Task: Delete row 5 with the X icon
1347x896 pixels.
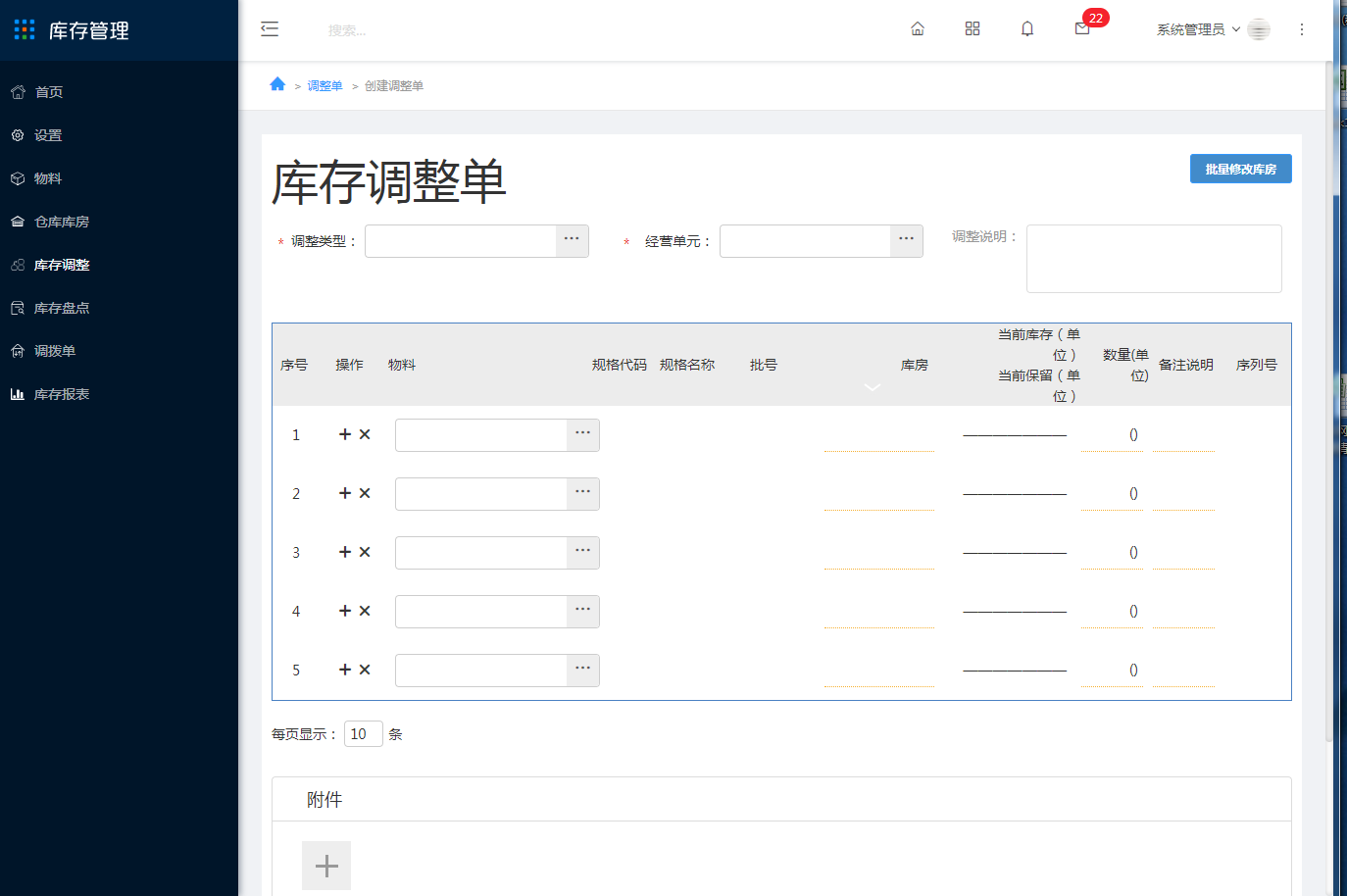Action: point(365,670)
